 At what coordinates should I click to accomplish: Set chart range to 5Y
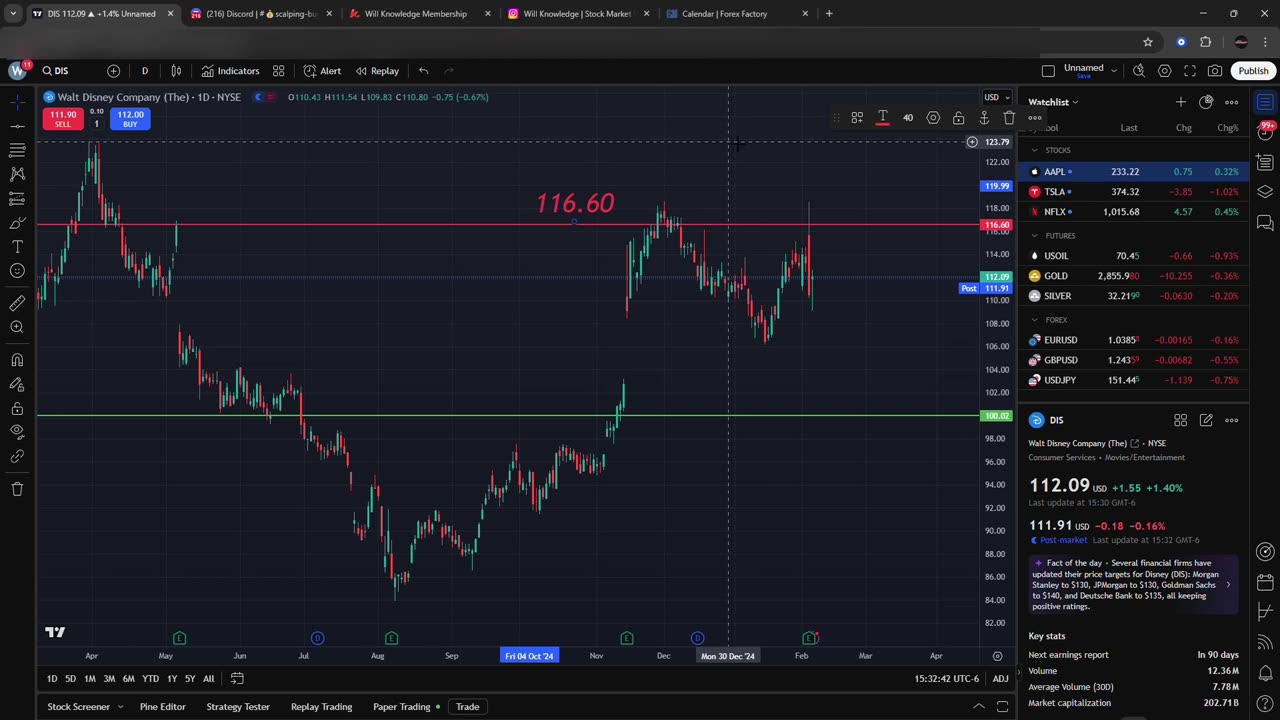pos(190,679)
